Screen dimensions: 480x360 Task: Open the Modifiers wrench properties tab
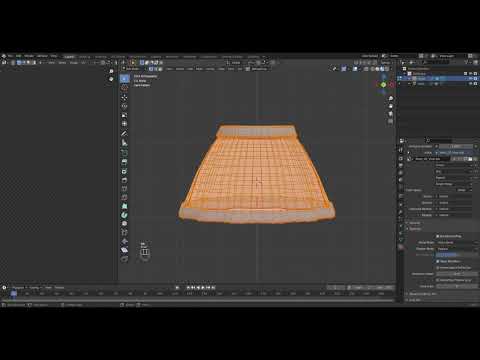pyautogui.click(x=401, y=212)
